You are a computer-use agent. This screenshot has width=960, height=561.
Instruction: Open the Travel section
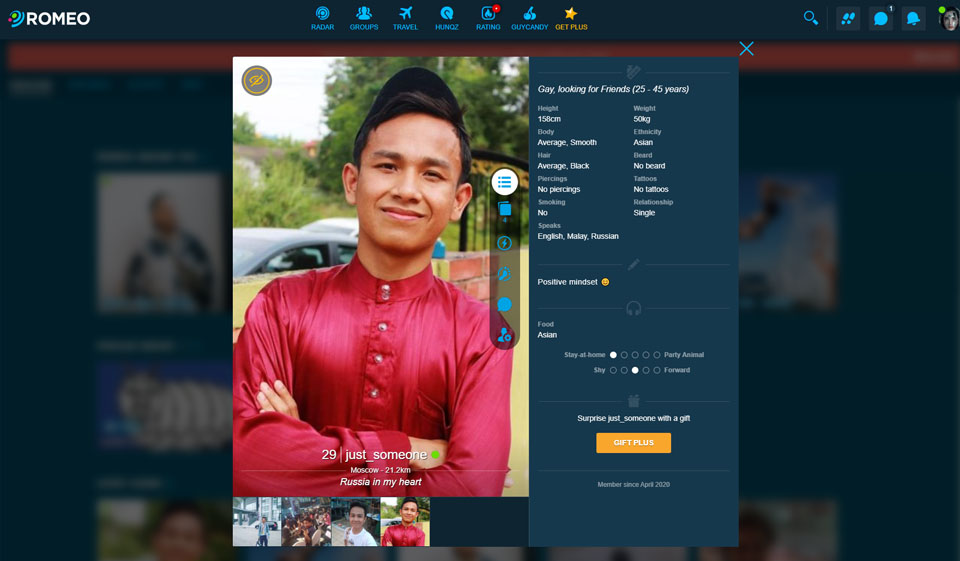coord(405,18)
